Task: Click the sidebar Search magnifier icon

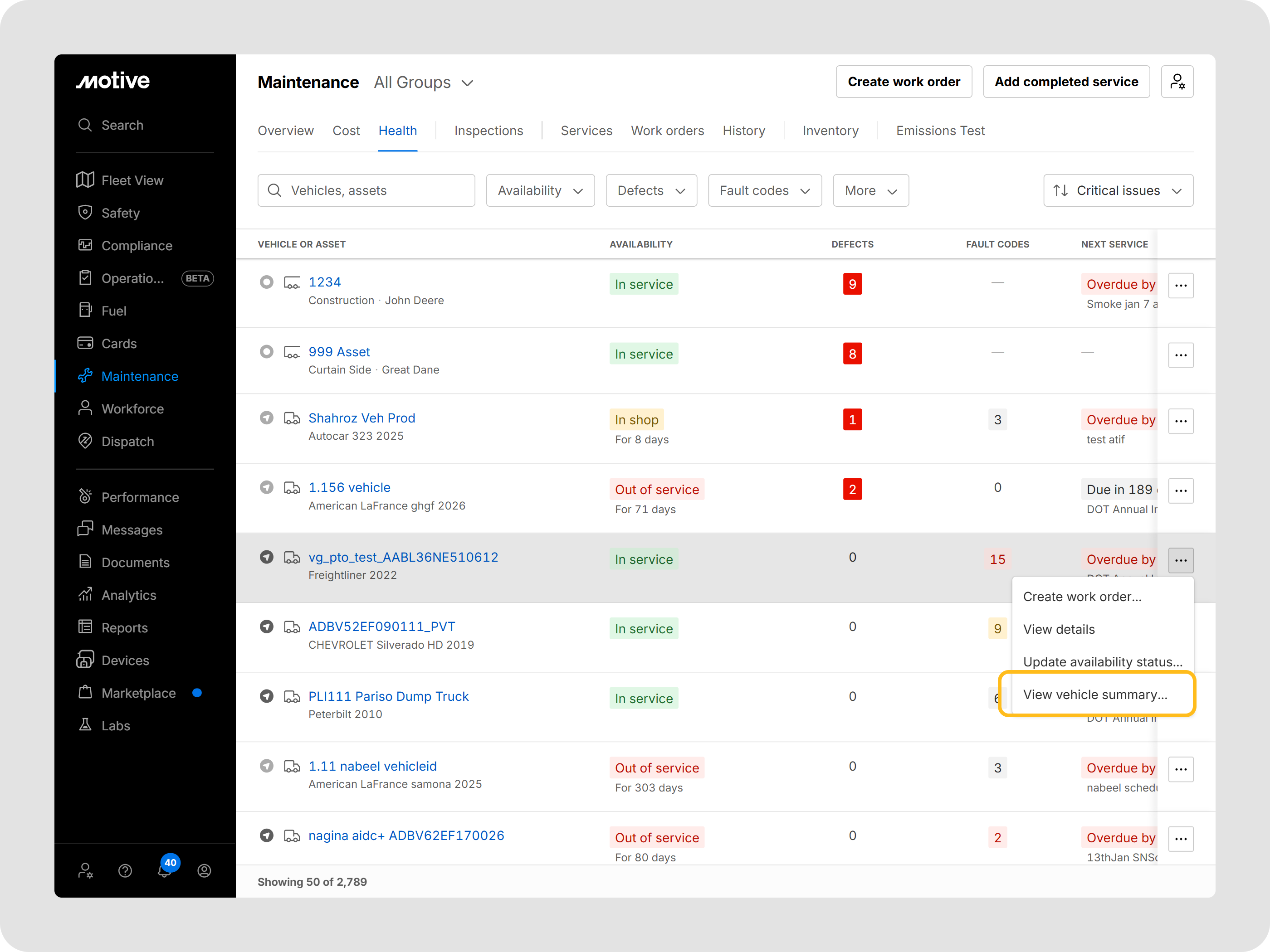Action: (x=85, y=125)
